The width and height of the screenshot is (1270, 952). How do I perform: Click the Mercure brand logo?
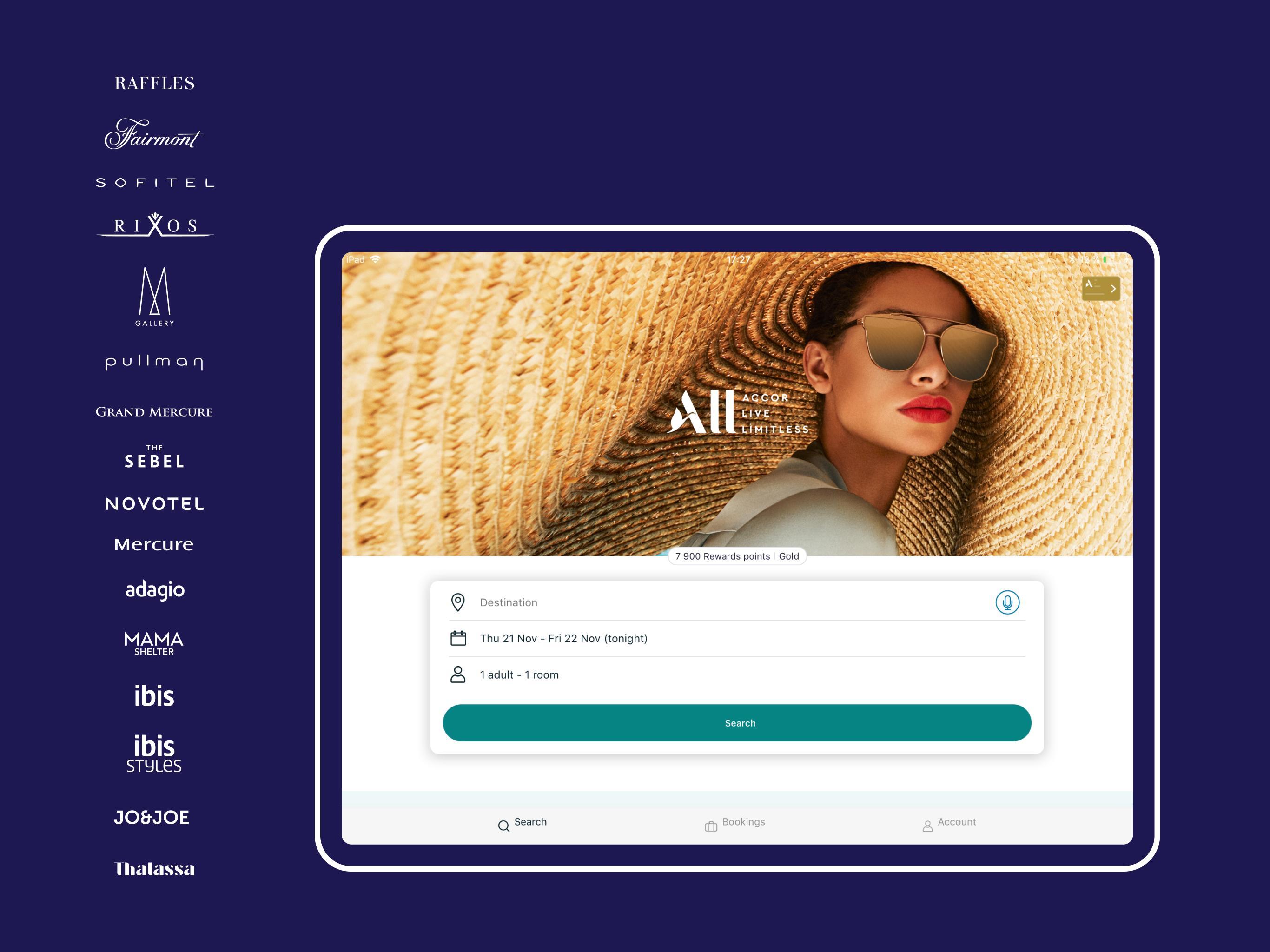[154, 544]
